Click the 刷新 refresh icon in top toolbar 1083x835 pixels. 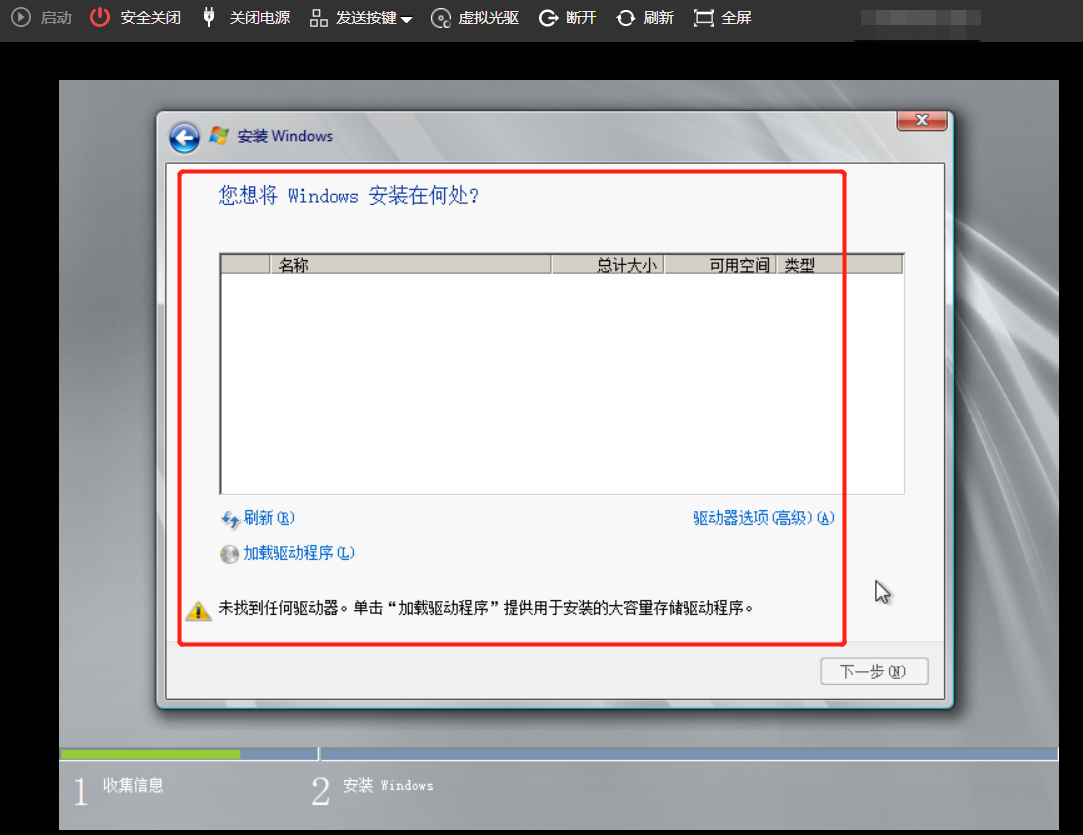(x=626, y=18)
